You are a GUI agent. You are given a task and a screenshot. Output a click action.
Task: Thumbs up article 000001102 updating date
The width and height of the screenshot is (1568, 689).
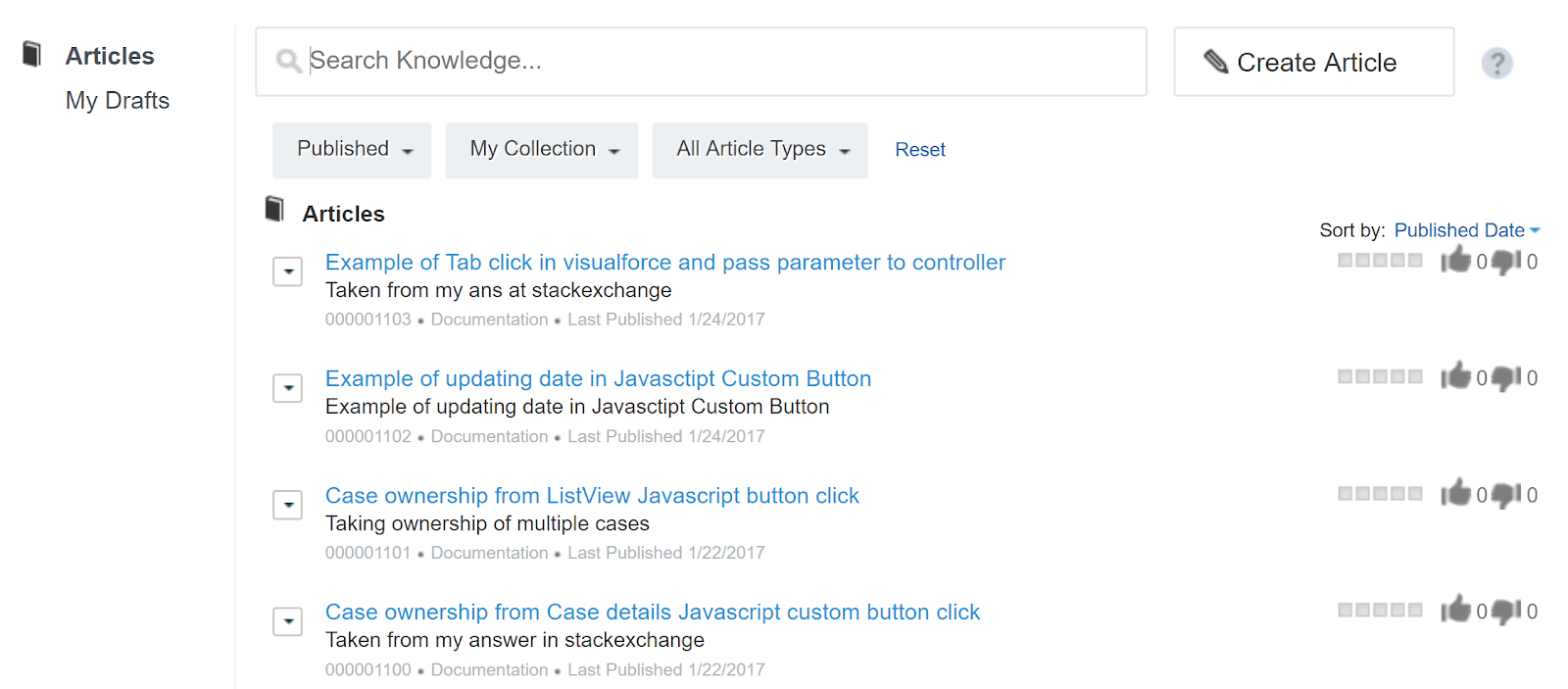pos(1456,376)
